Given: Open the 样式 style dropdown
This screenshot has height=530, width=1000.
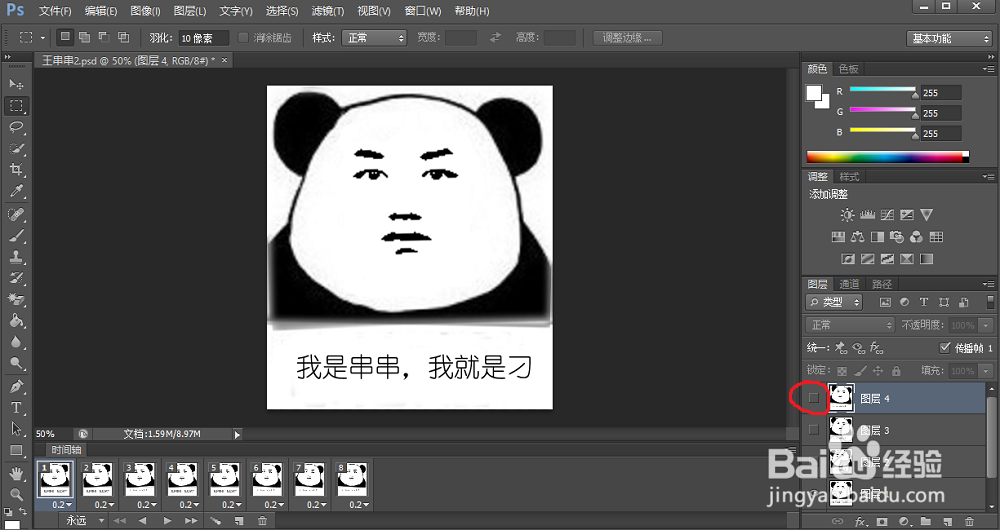Looking at the screenshot, I should [x=374, y=38].
